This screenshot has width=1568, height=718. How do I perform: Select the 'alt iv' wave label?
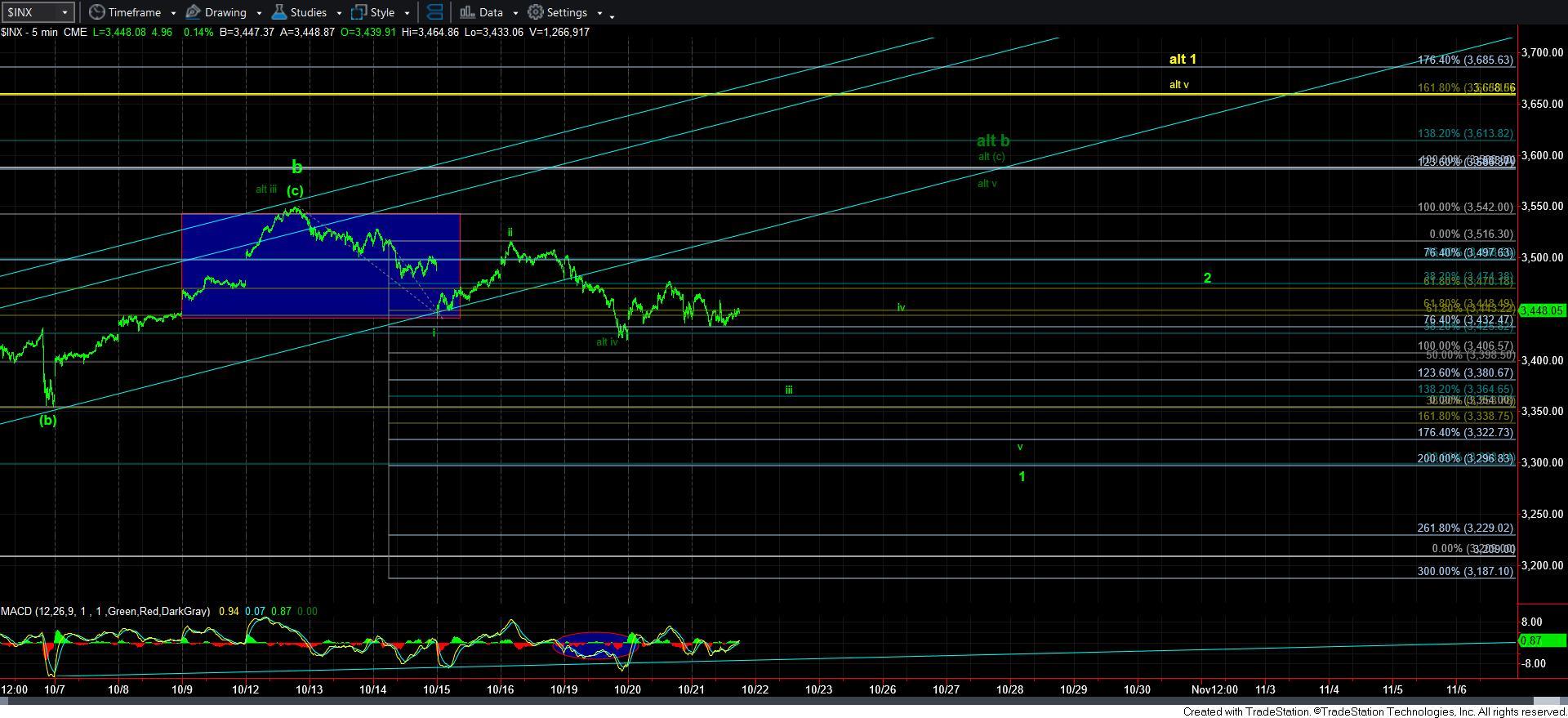pyautogui.click(x=607, y=342)
